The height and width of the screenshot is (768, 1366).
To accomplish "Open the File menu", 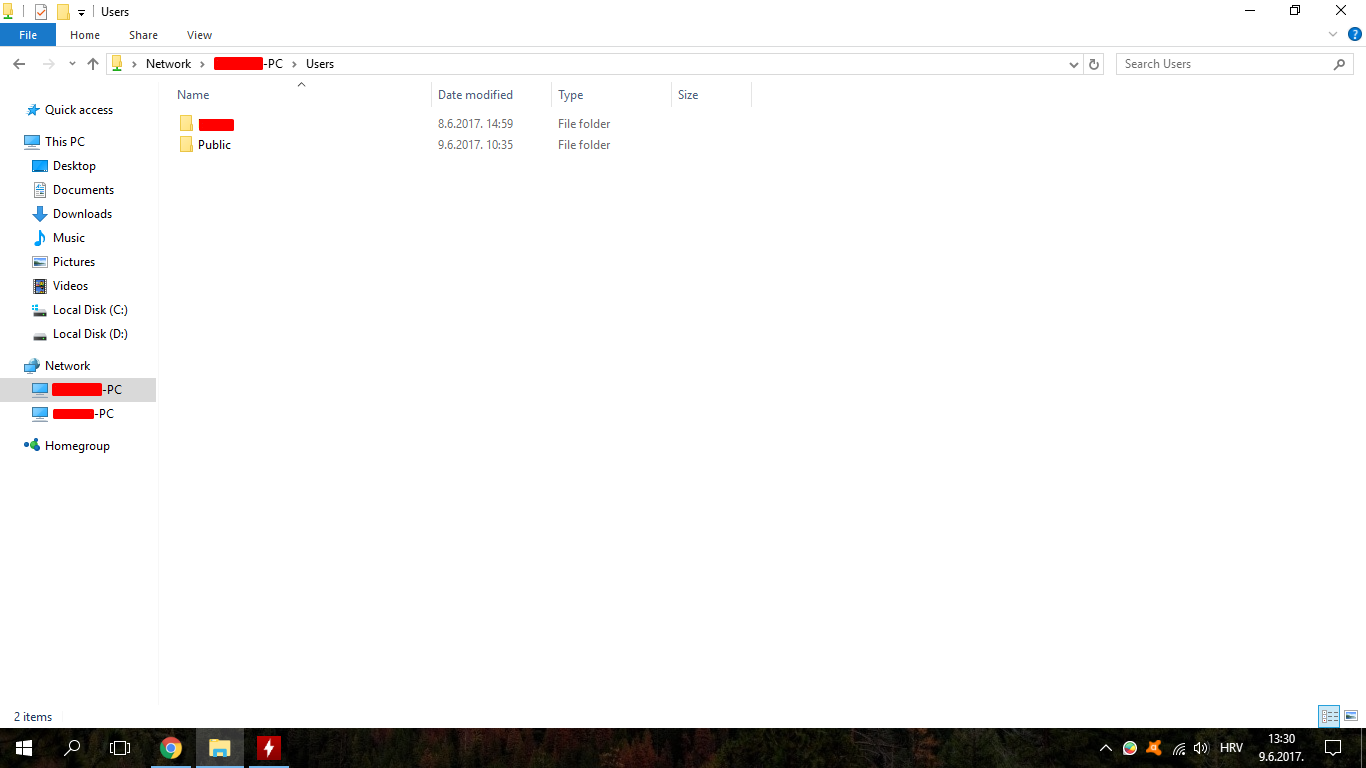I will 28,35.
